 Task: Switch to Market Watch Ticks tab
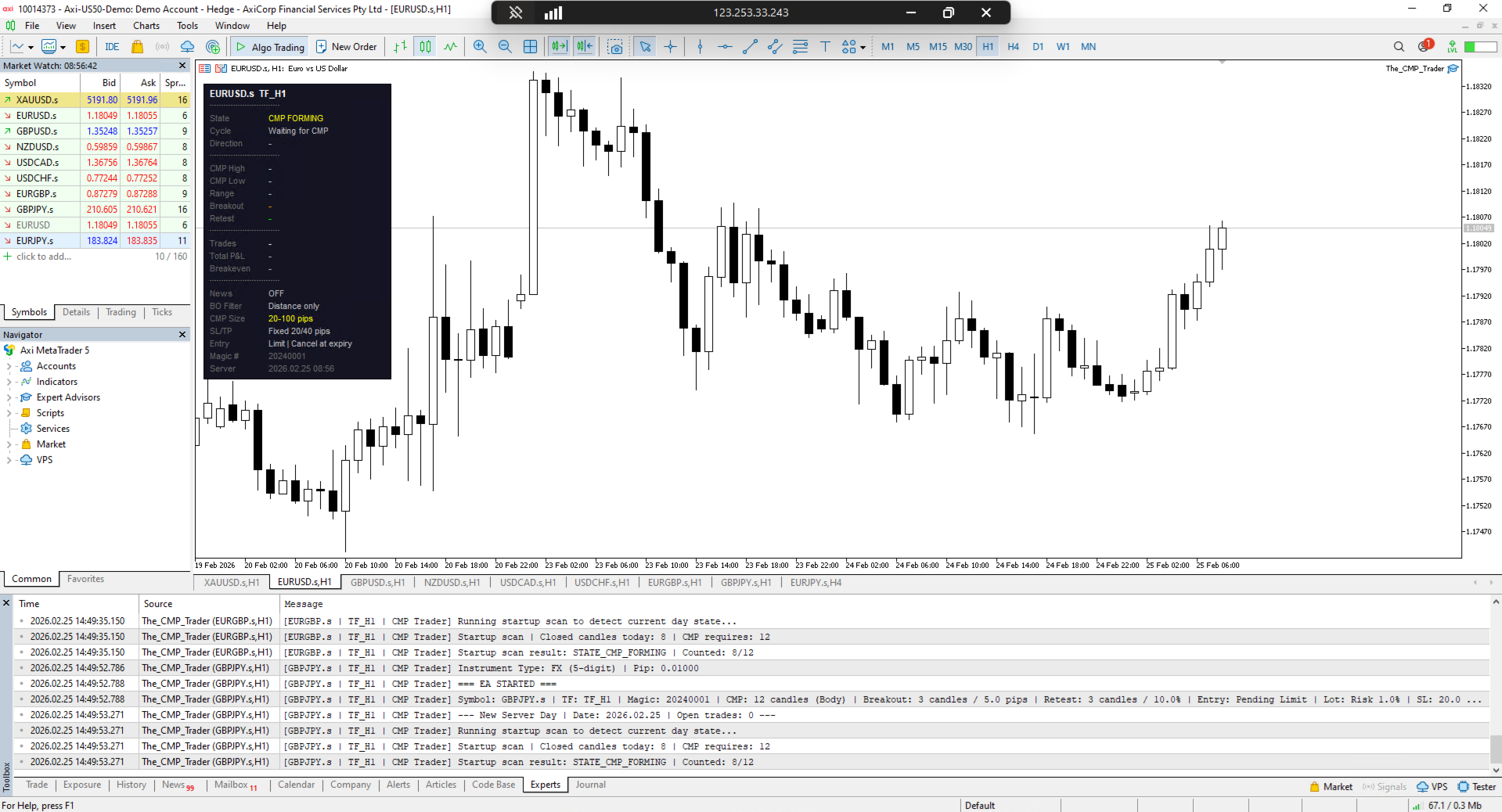[162, 312]
